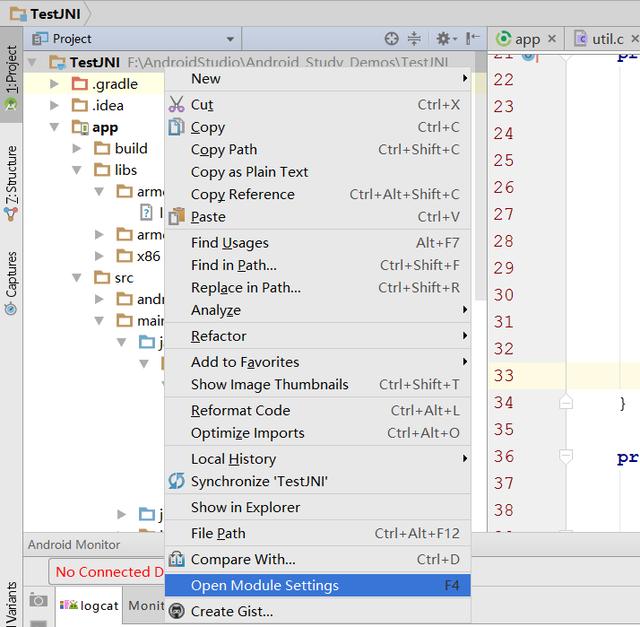The width and height of the screenshot is (640, 627).
Task: Open the New submenu
Action: 318,78
